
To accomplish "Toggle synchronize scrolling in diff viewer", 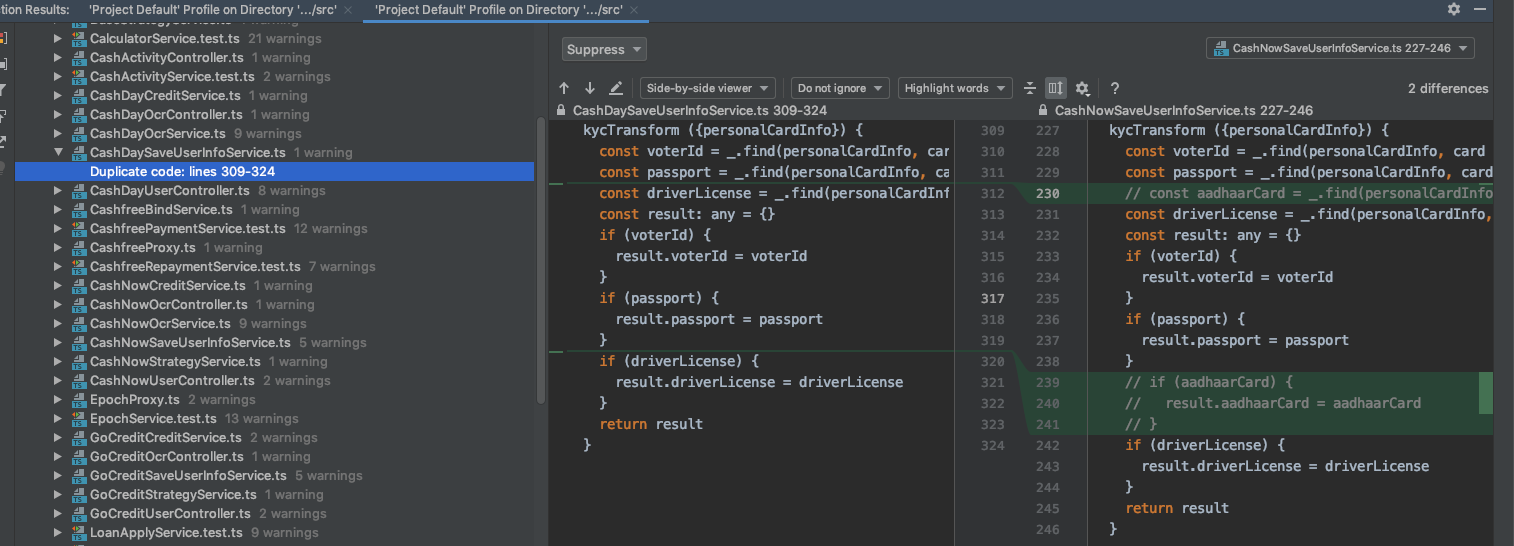I will (x=1056, y=88).
